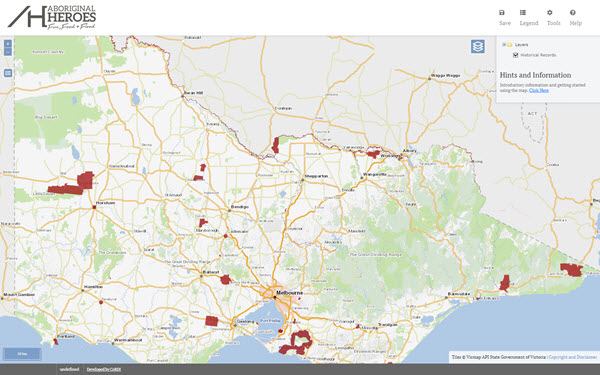Viewport: 600px width, 375px height.
Task: Click the red polygon southwest of Geelong
Action: coord(212,321)
